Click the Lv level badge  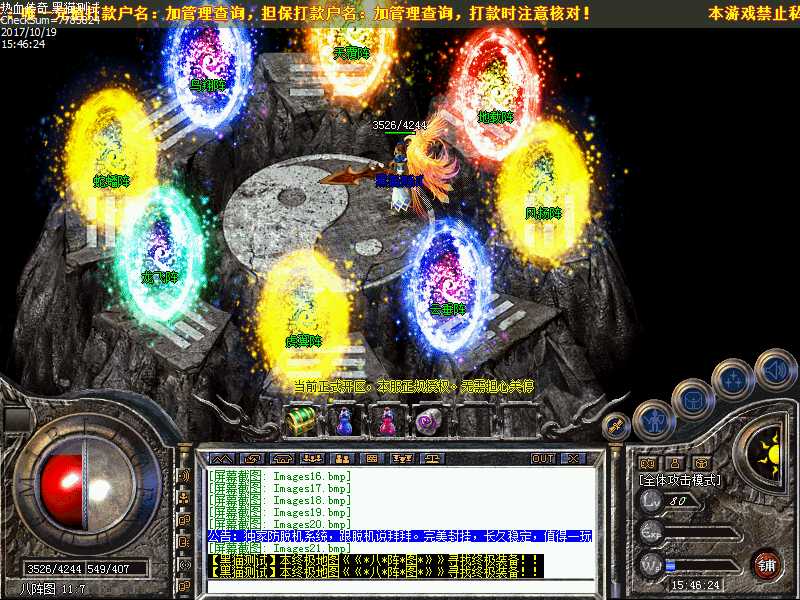click(x=652, y=501)
